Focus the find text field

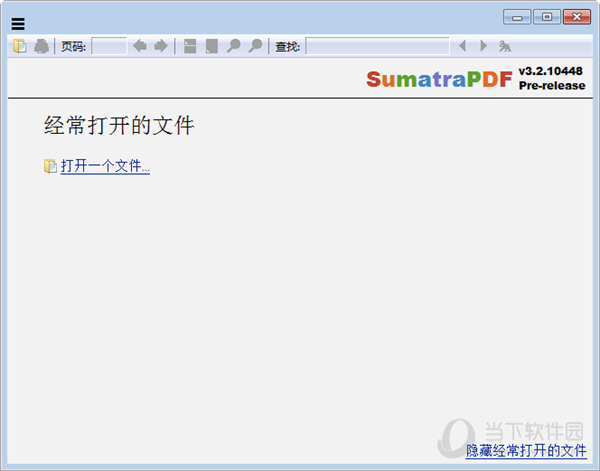pos(377,46)
